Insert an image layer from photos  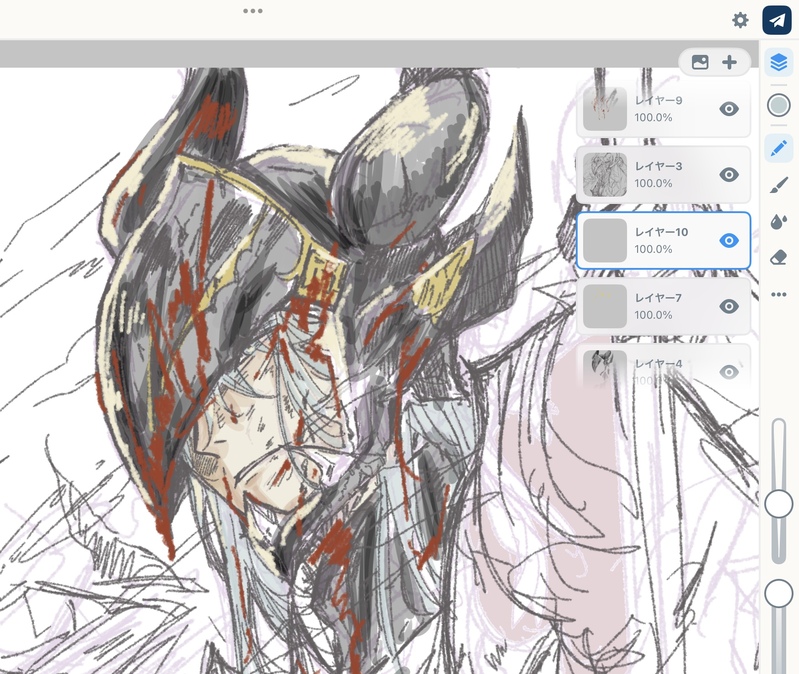[700, 62]
